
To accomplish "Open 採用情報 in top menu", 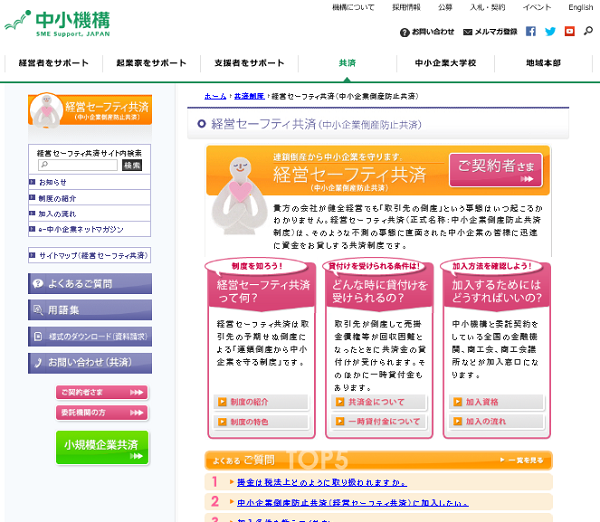I will point(406,7).
